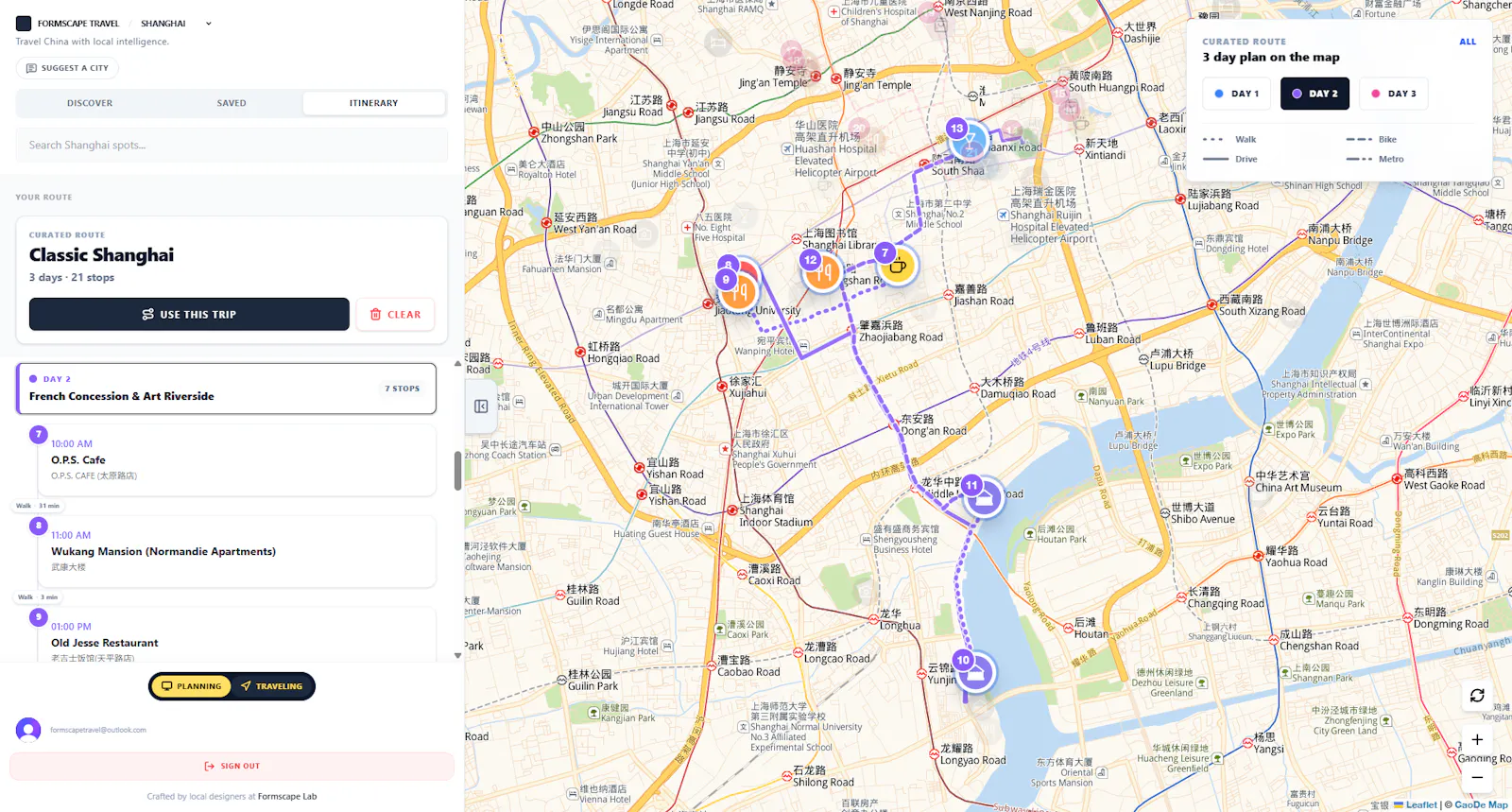Switch to the Saved tab

(232, 103)
